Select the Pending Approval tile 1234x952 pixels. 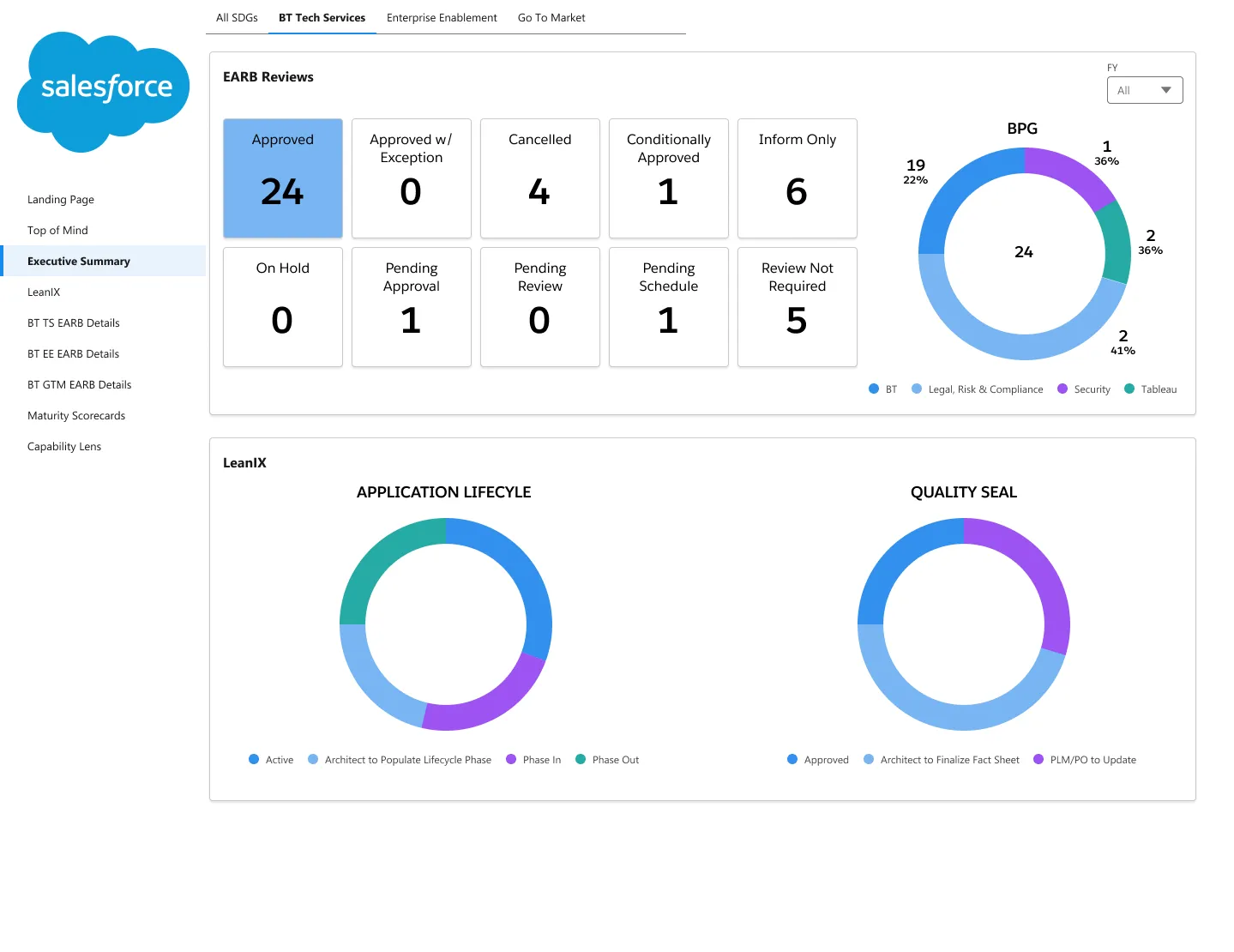click(x=412, y=307)
